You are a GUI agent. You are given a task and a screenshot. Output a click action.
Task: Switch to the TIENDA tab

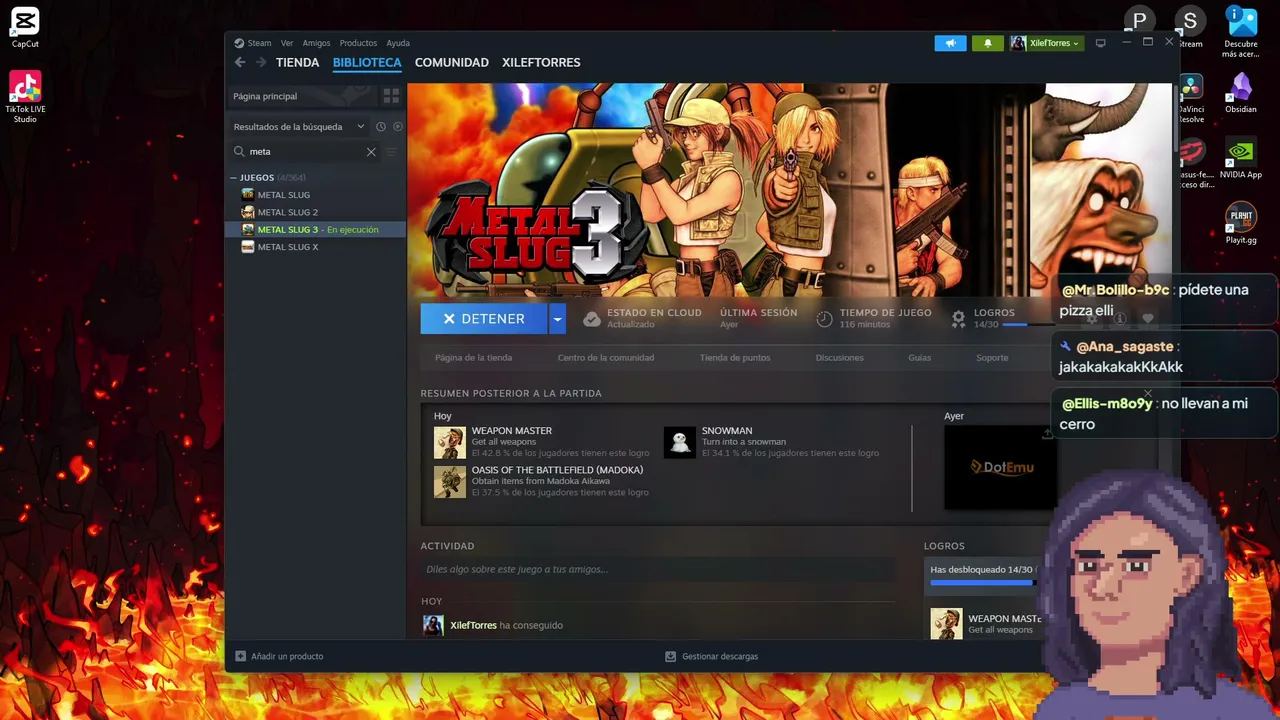tap(298, 62)
